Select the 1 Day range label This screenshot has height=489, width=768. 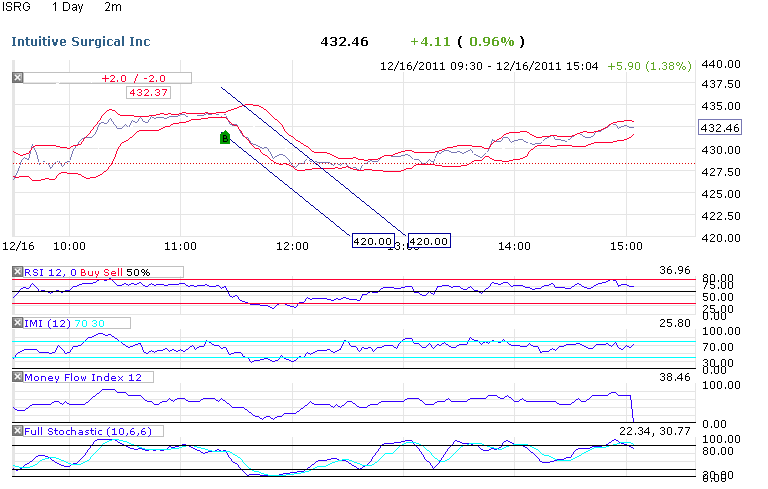[68, 7]
